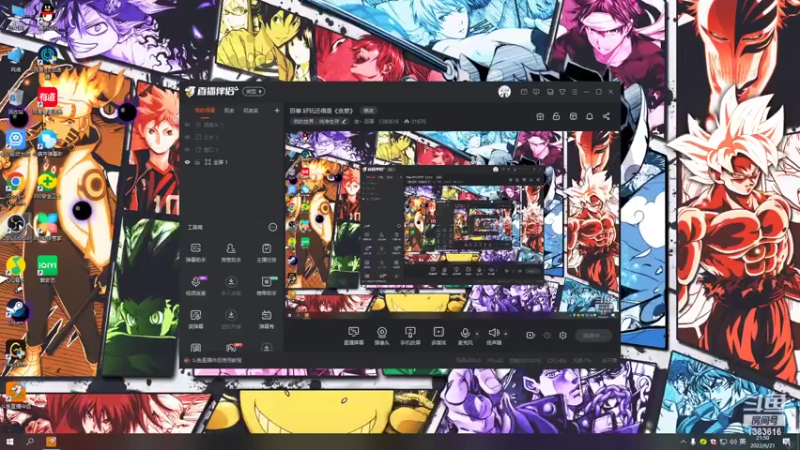The width and height of the screenshot is (800, 450).
Task: Switch to the third scene tab
Action: click(x=251, y=111)
